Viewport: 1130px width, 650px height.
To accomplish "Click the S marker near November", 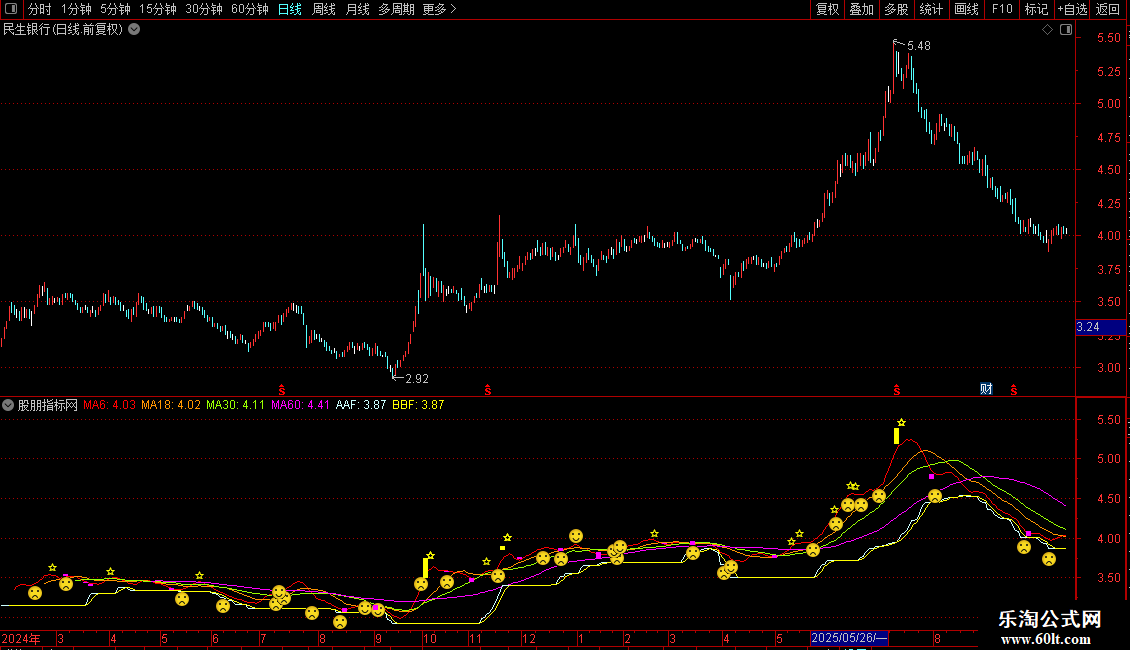I will (488, 390).
